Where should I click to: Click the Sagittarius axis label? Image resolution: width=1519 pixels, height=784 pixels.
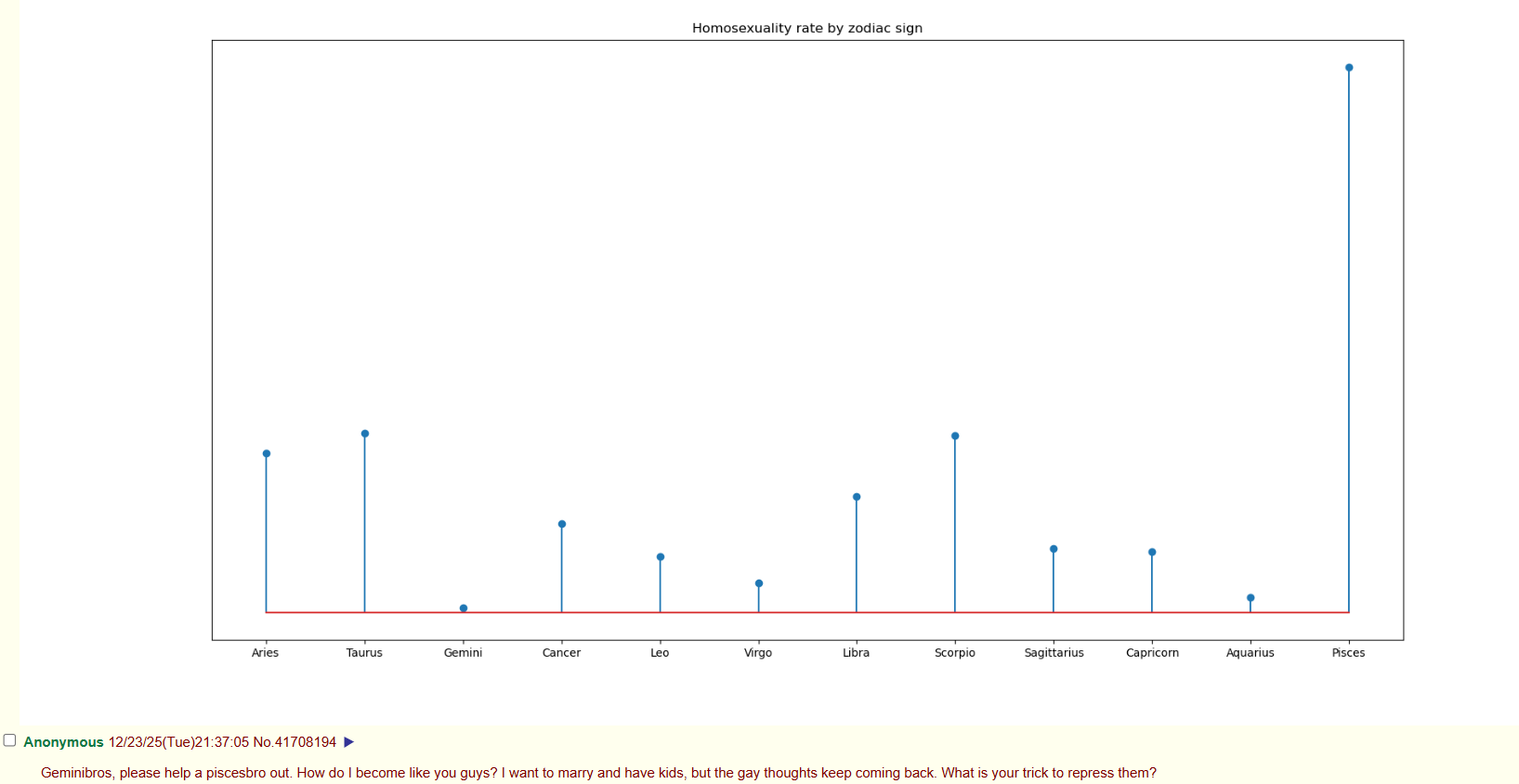[x=1054, y=653]
